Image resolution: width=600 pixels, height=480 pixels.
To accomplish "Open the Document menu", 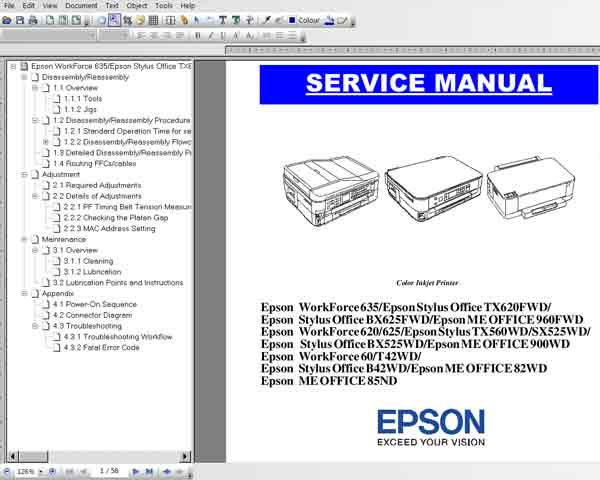I will (81, 5).
